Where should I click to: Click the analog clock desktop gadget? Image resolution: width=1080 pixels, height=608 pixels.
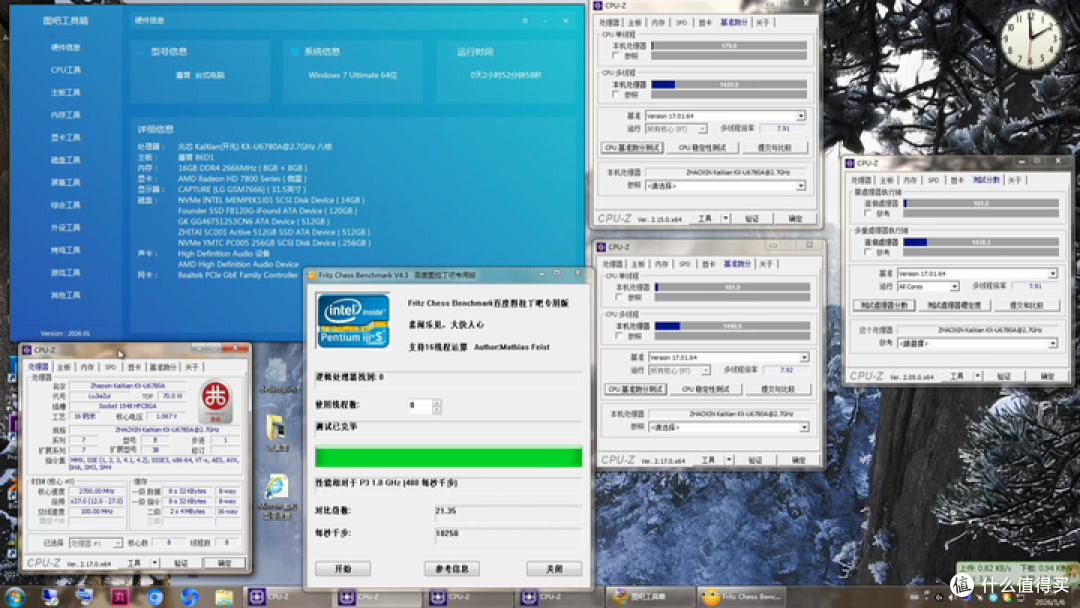(1030, 38)
